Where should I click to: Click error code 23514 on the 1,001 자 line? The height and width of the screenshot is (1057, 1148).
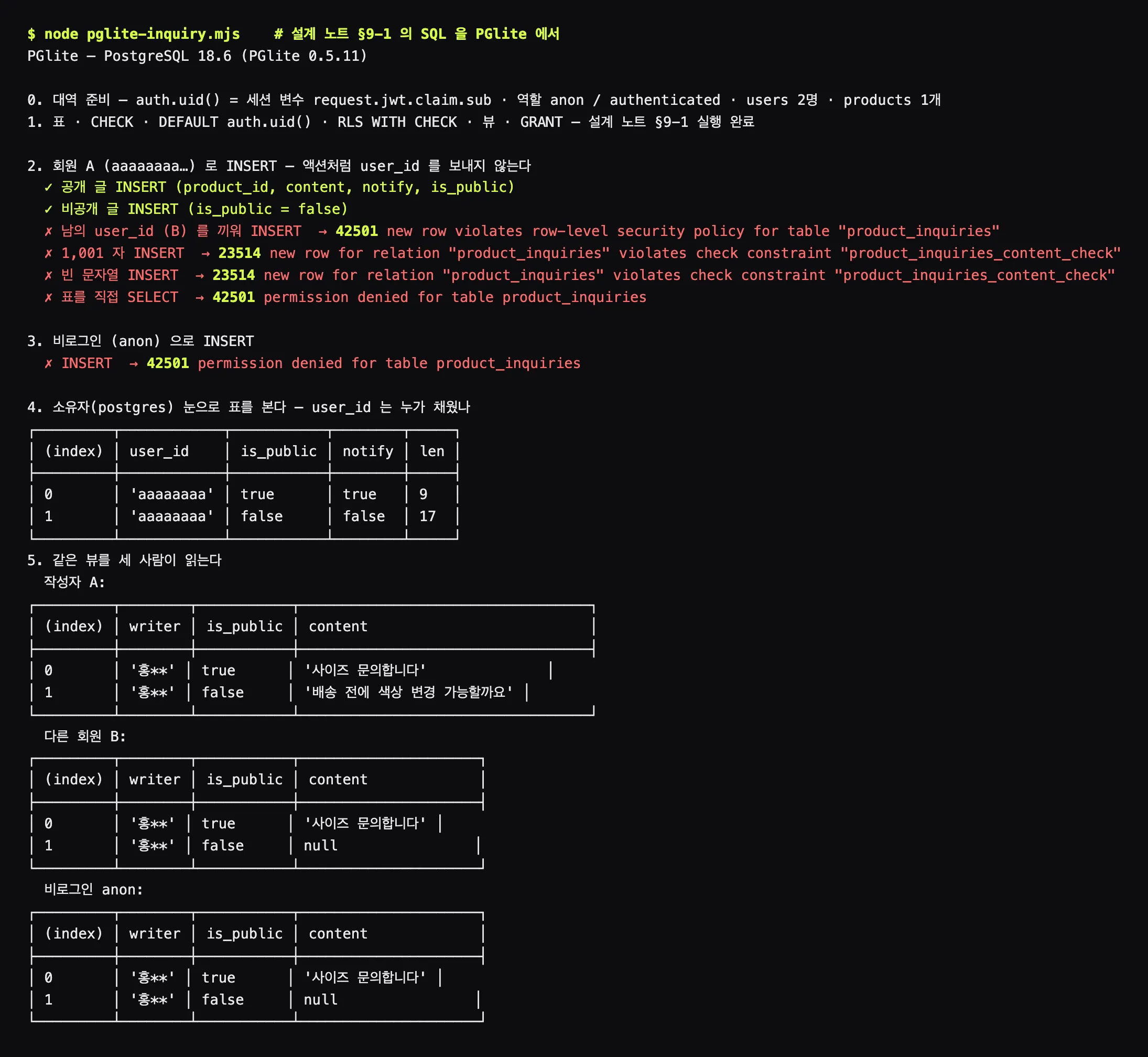click(240, 253)
